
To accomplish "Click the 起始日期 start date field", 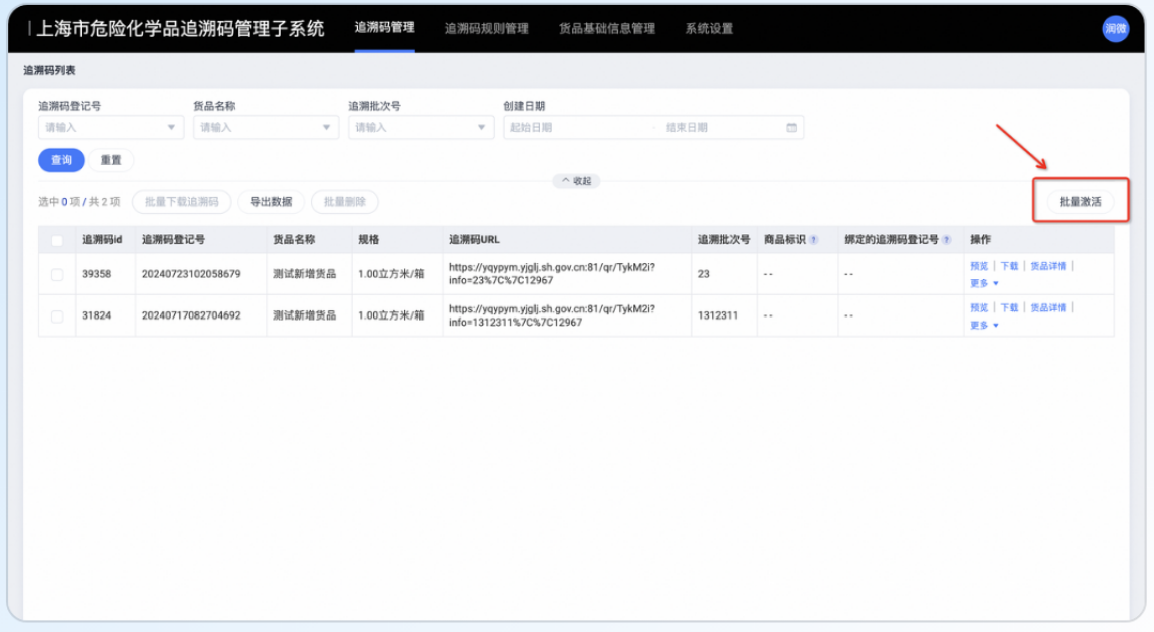I will [x=575, y=128].
